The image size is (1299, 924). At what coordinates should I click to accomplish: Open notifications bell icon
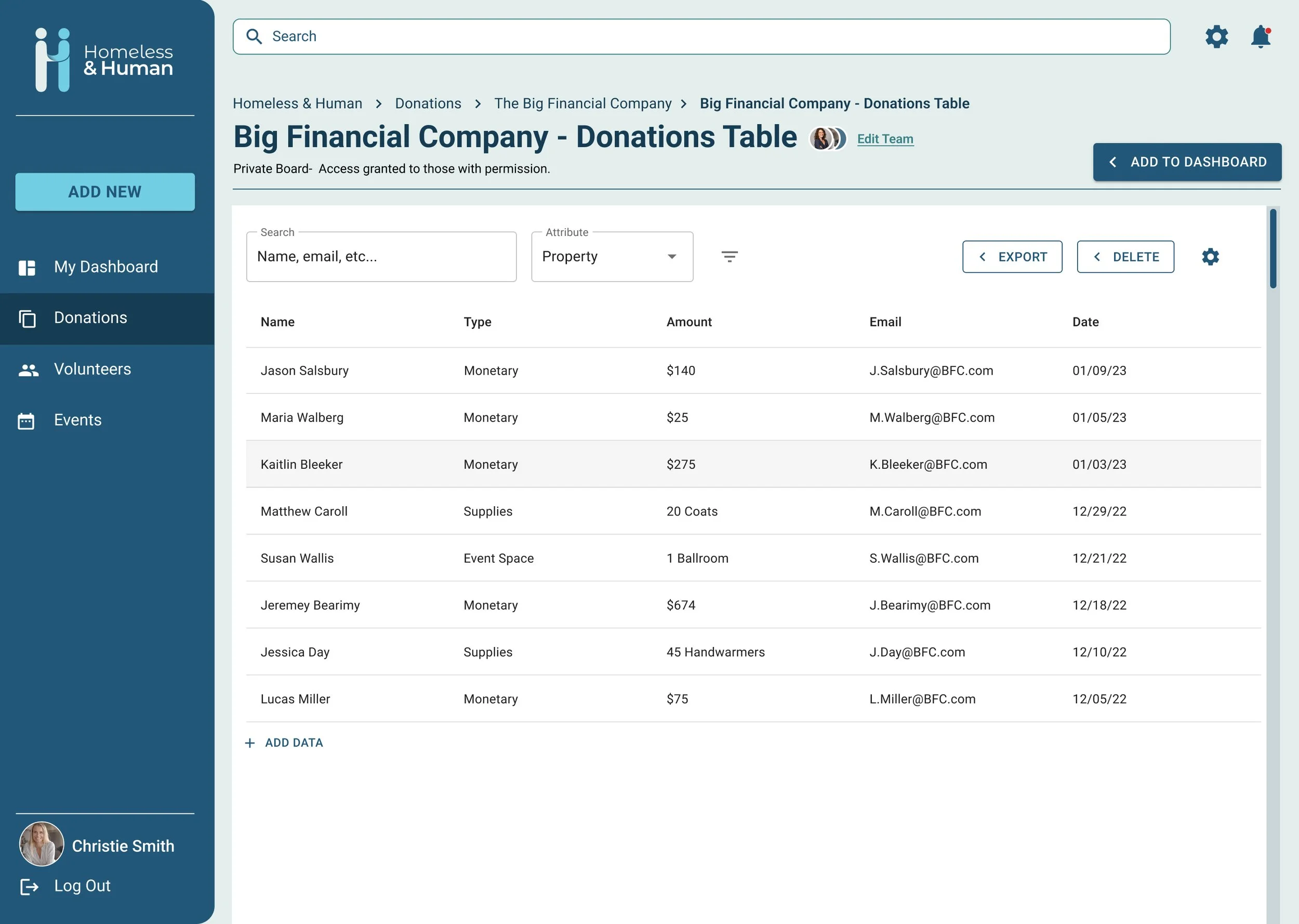click(x=1261, y=37)
